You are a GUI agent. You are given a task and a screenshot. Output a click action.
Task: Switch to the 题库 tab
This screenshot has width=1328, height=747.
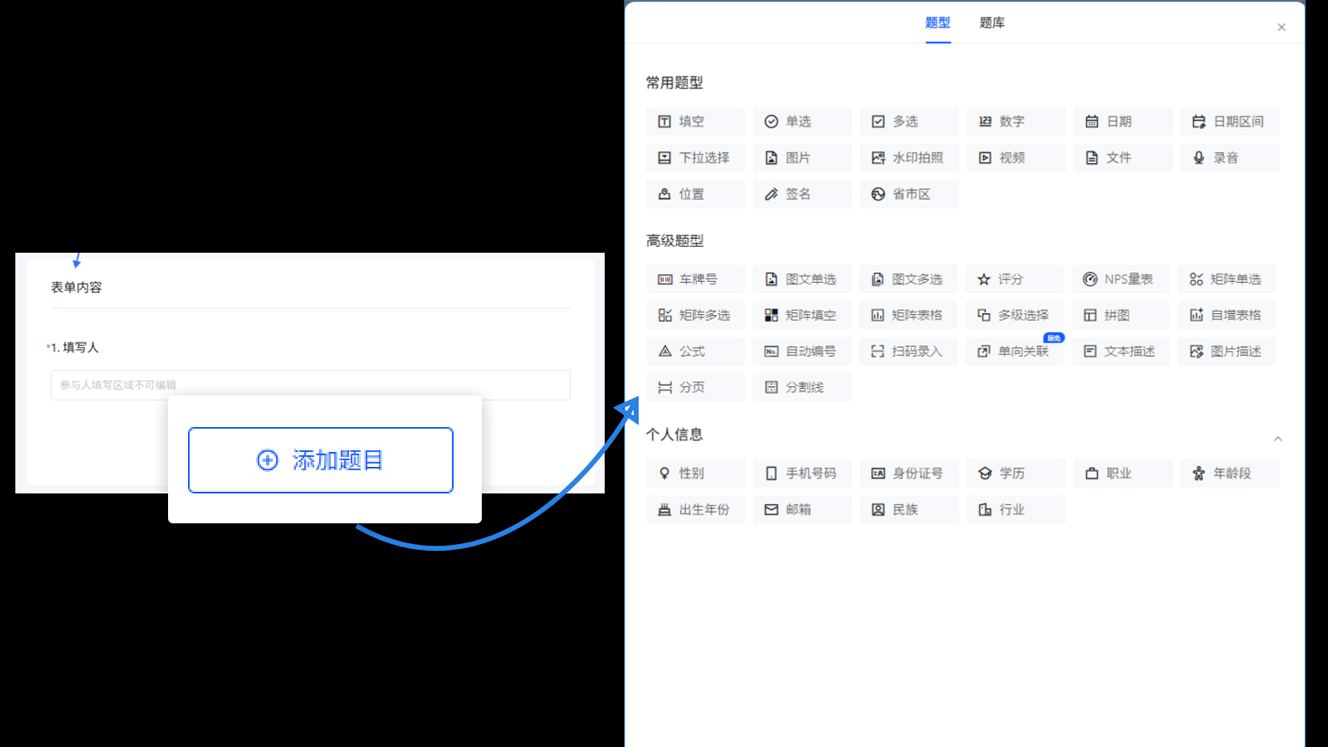pyautogui.click(x=992, y=22)
